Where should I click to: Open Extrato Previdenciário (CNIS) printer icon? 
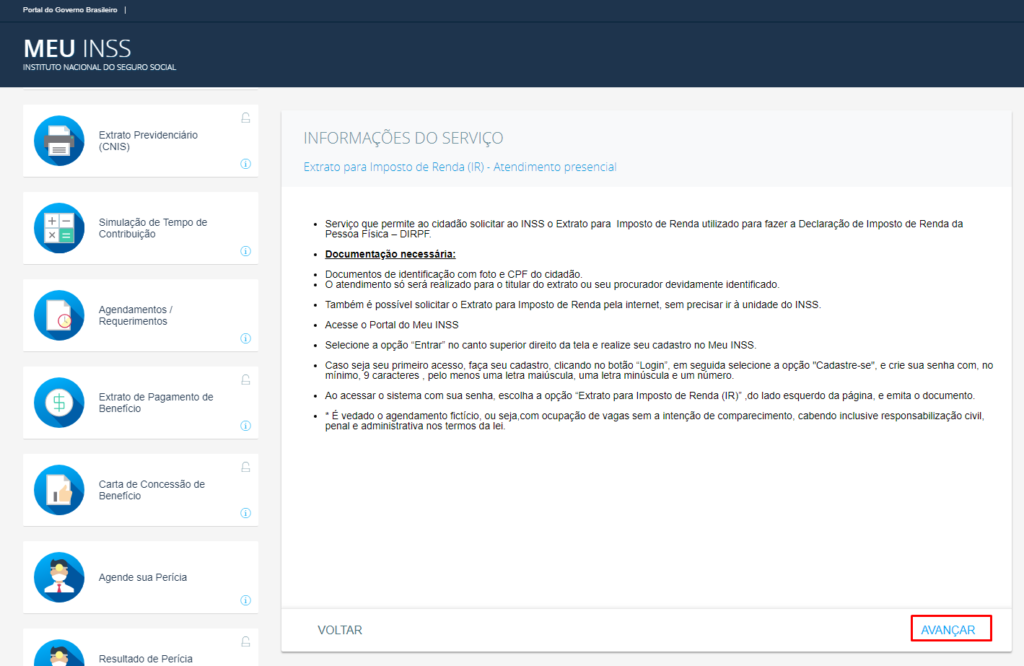point(59,141)
